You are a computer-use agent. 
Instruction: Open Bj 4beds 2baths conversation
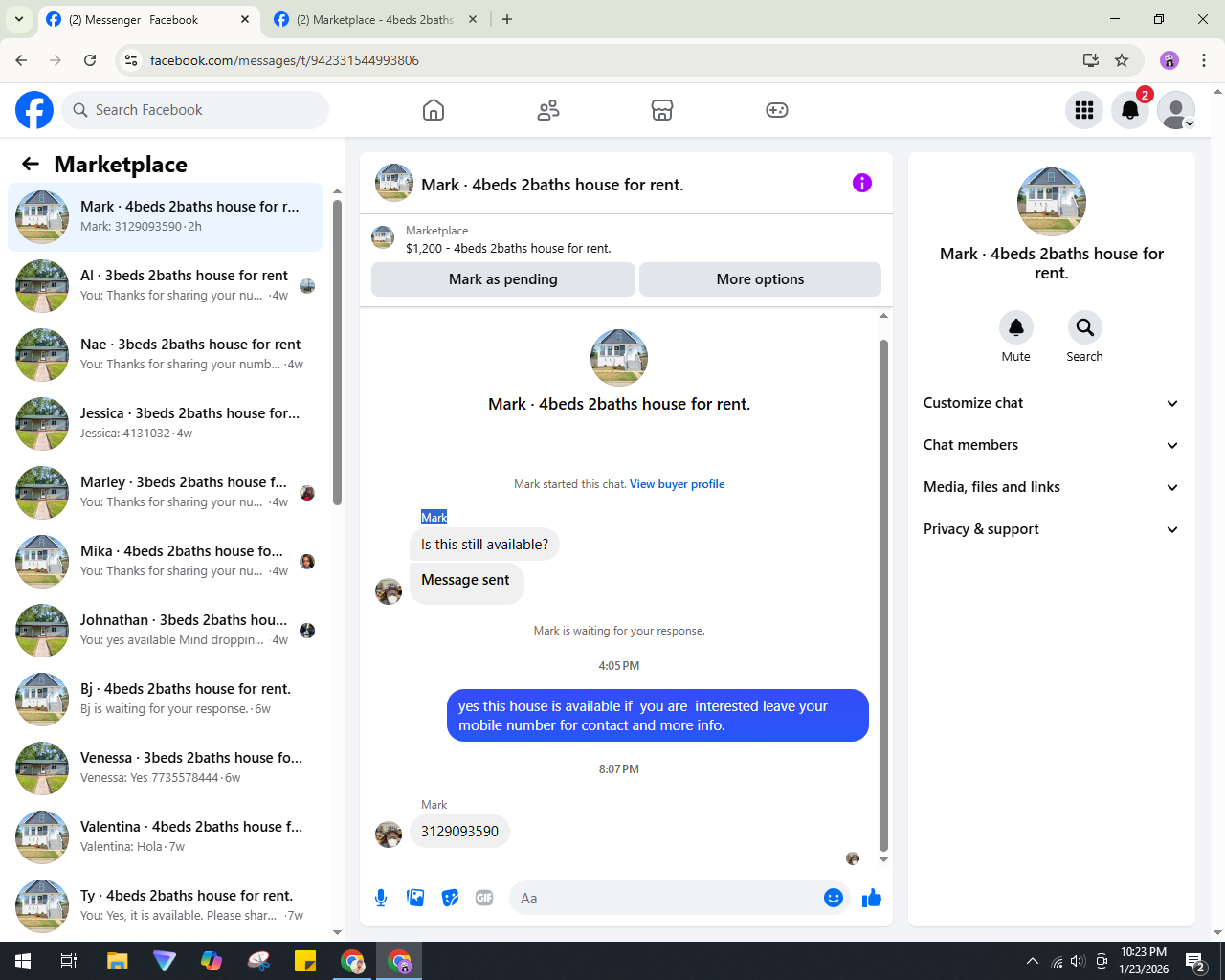click(165, 700)
